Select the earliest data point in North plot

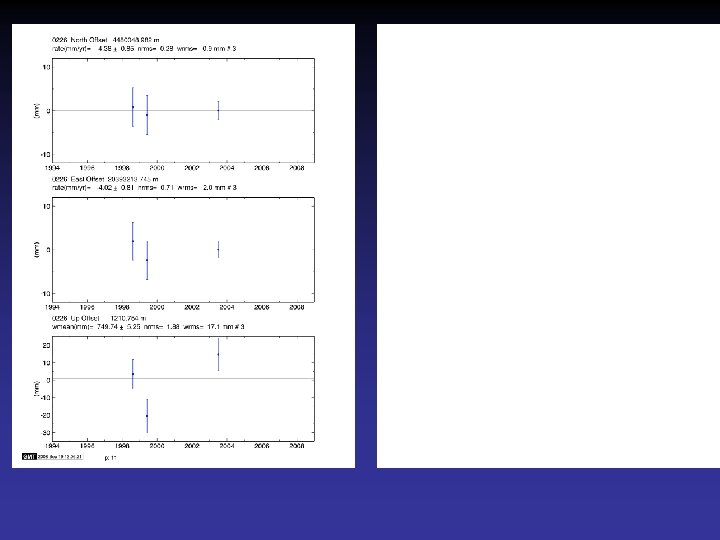[133, 107]
